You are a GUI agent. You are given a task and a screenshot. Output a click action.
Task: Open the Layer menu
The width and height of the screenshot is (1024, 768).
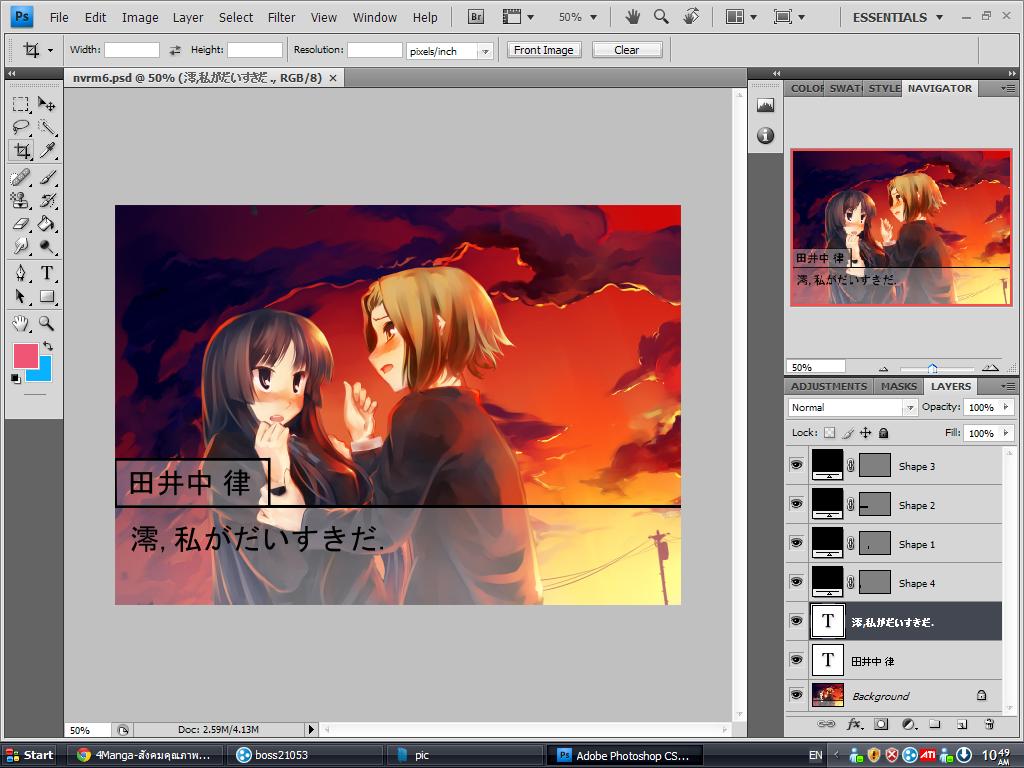coord(188,18)
